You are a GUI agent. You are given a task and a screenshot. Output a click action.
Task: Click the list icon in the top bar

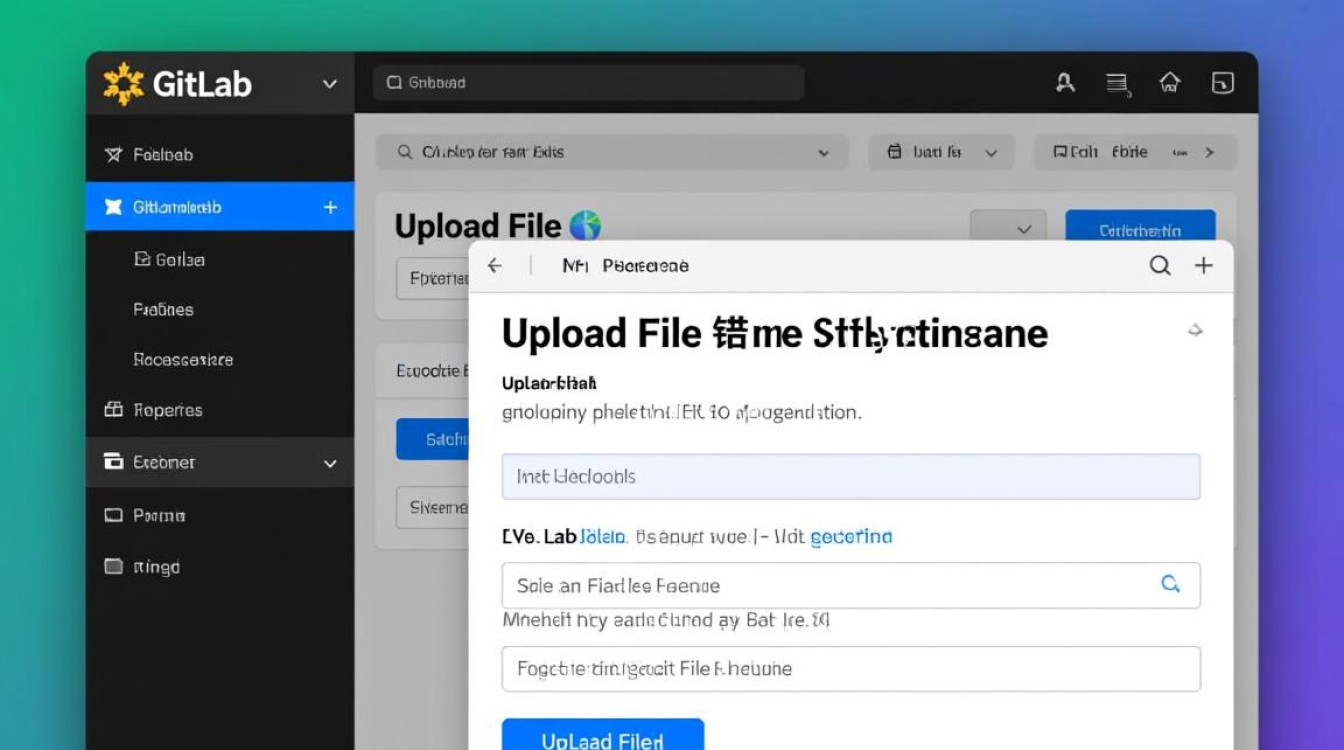(x=1118, y=84)
